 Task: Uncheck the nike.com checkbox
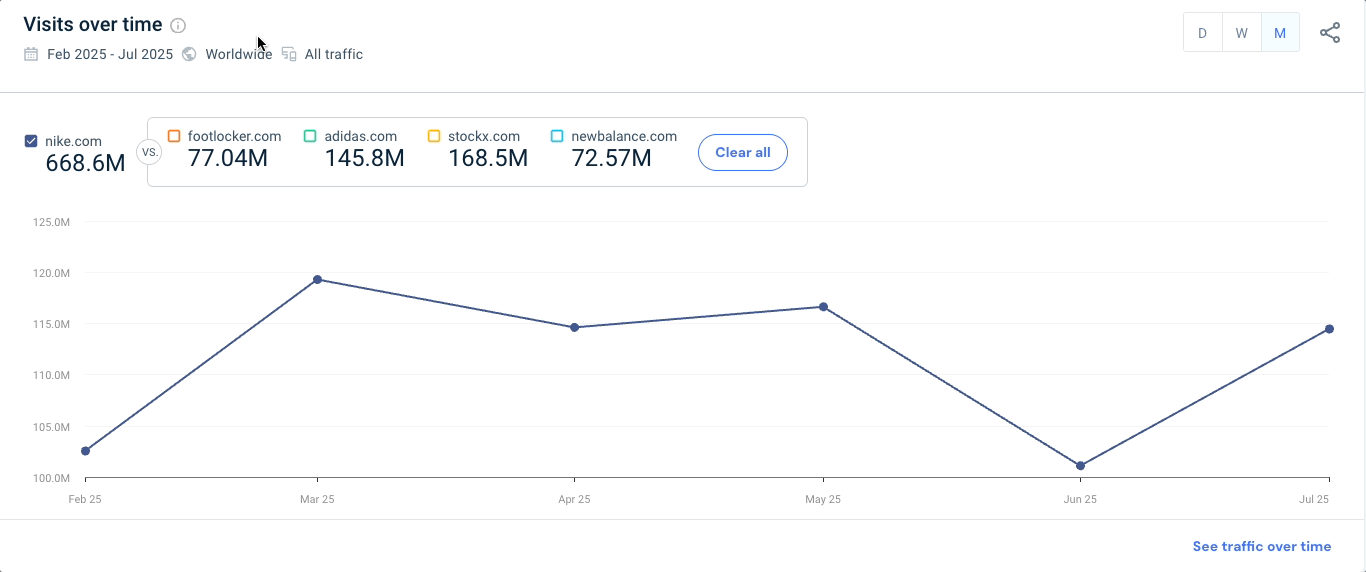31,141
